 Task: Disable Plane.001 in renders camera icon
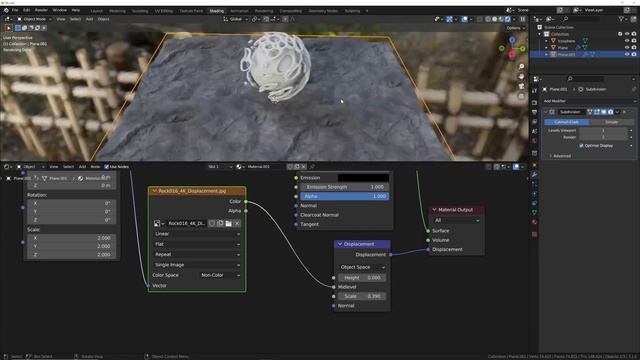tap(634, 54)
